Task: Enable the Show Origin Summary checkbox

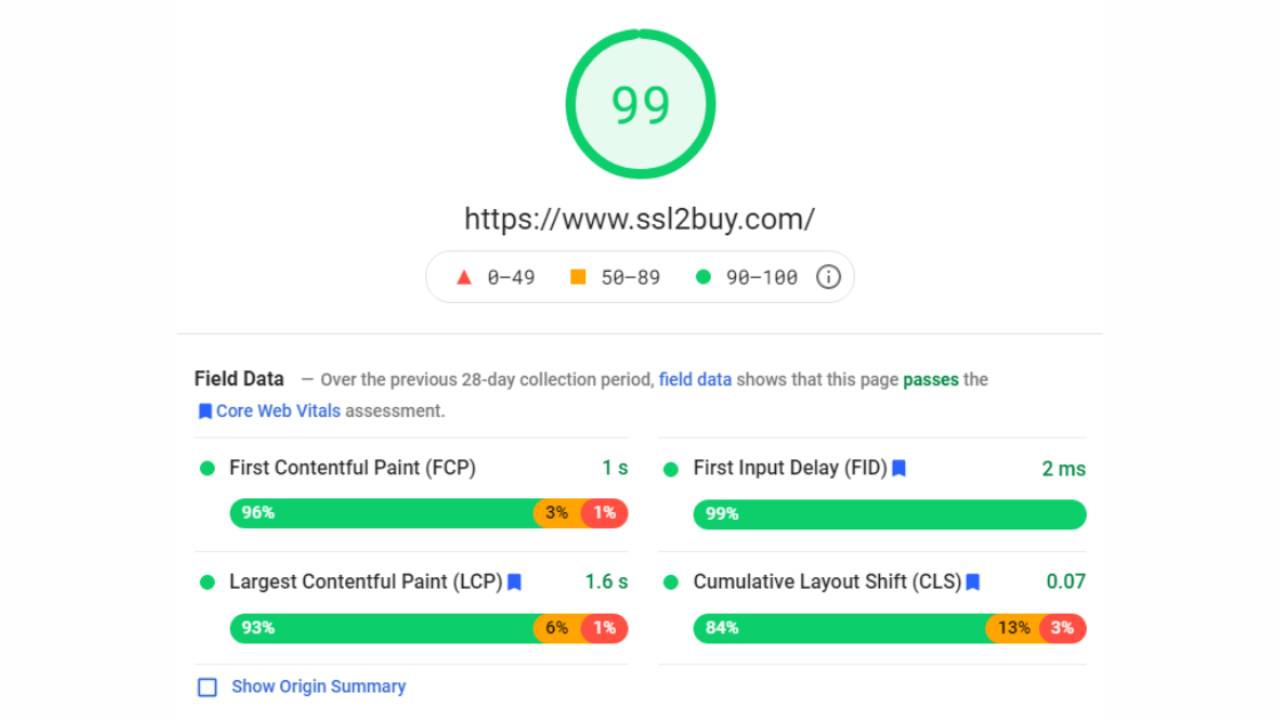Action: coord(207,687)
